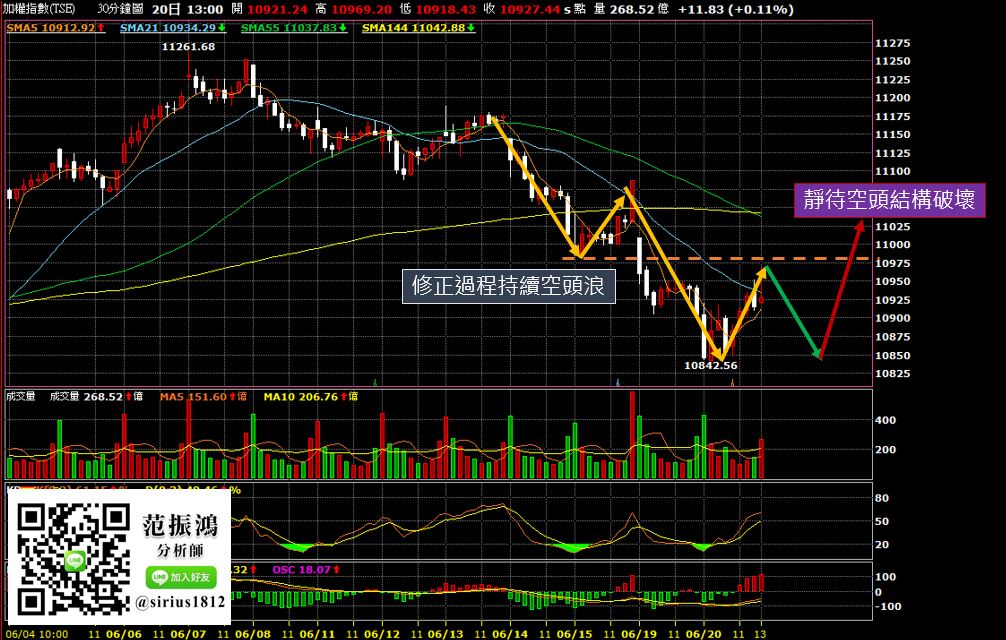The width and height of the screenshot is (1006, 640).
Task: Click the 11100 price axis label
Action: (x=892, y=172)
